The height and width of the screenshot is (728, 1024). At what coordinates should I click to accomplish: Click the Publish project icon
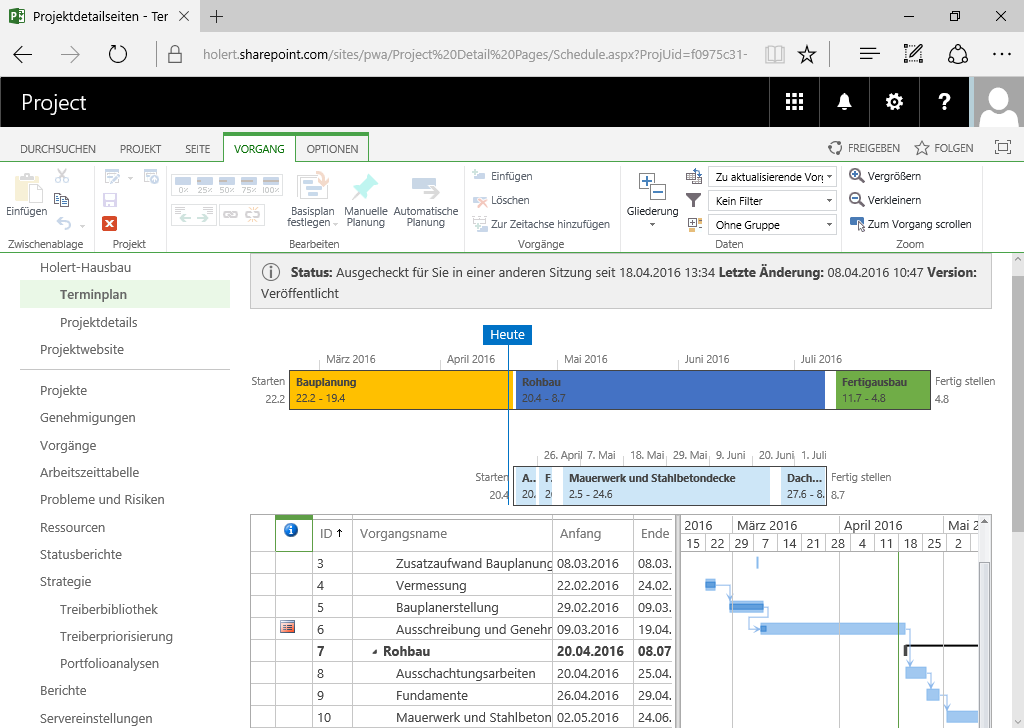click(x=152, y=176)
